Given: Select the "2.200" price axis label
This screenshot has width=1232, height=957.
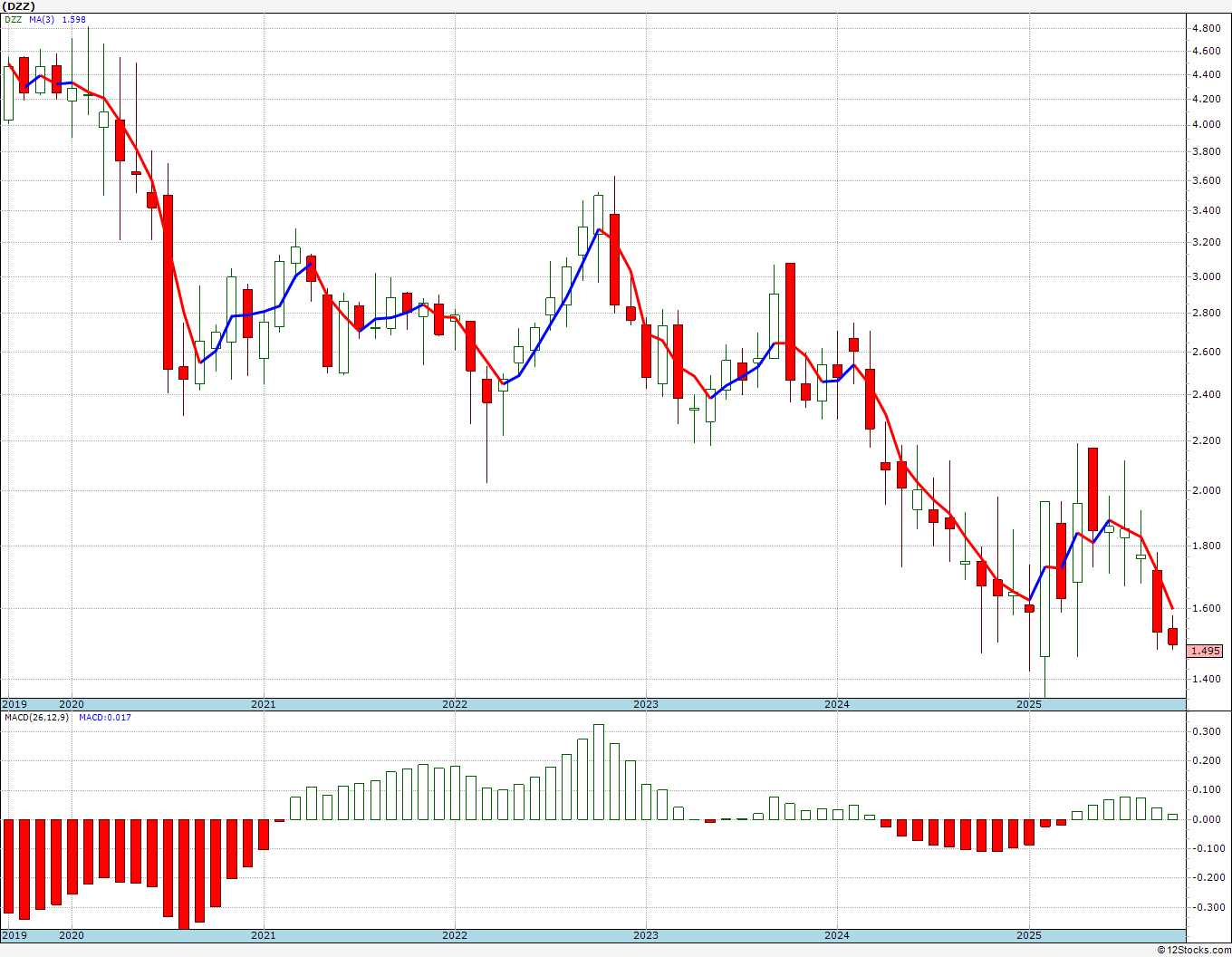Looking at the screenshot, I should [x=1206, y=440].
